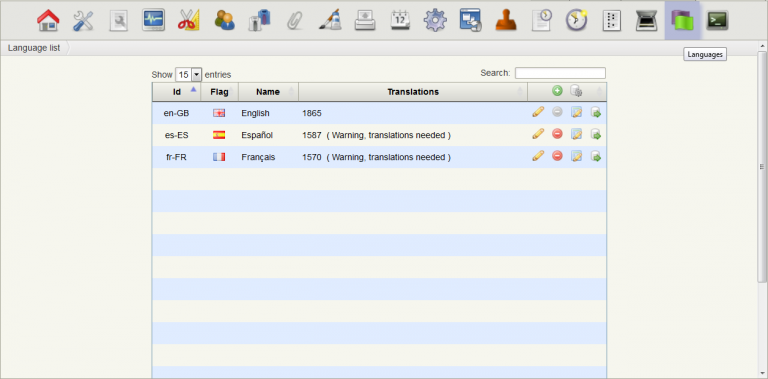
Task: Delete the Français language using the red icon
Action: click(557, 156)
